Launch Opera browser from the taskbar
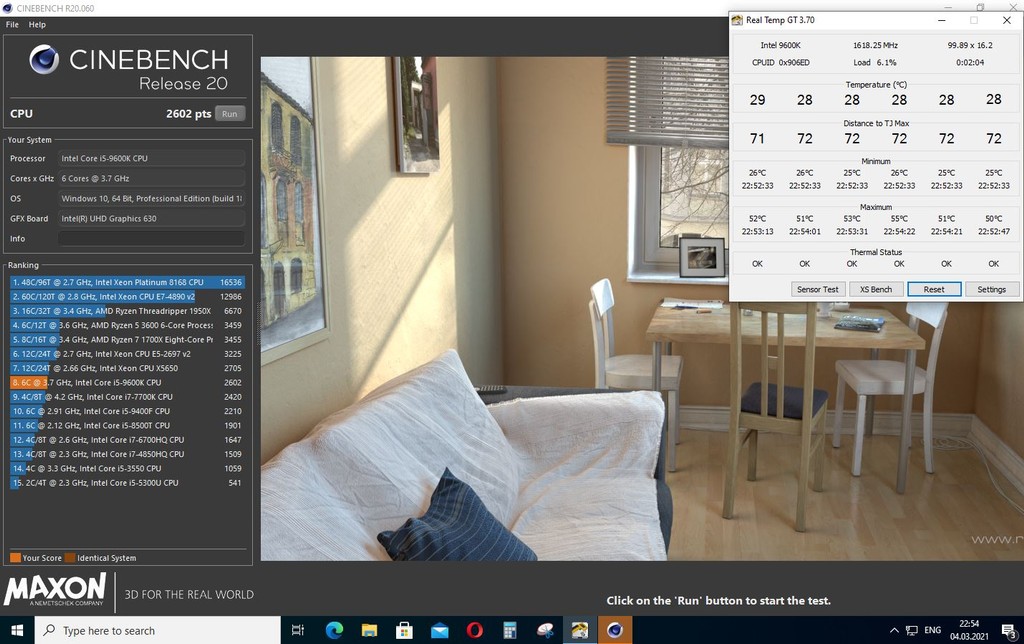Image resolution: width=1024 pixels, height=644 pixels. 475,630
